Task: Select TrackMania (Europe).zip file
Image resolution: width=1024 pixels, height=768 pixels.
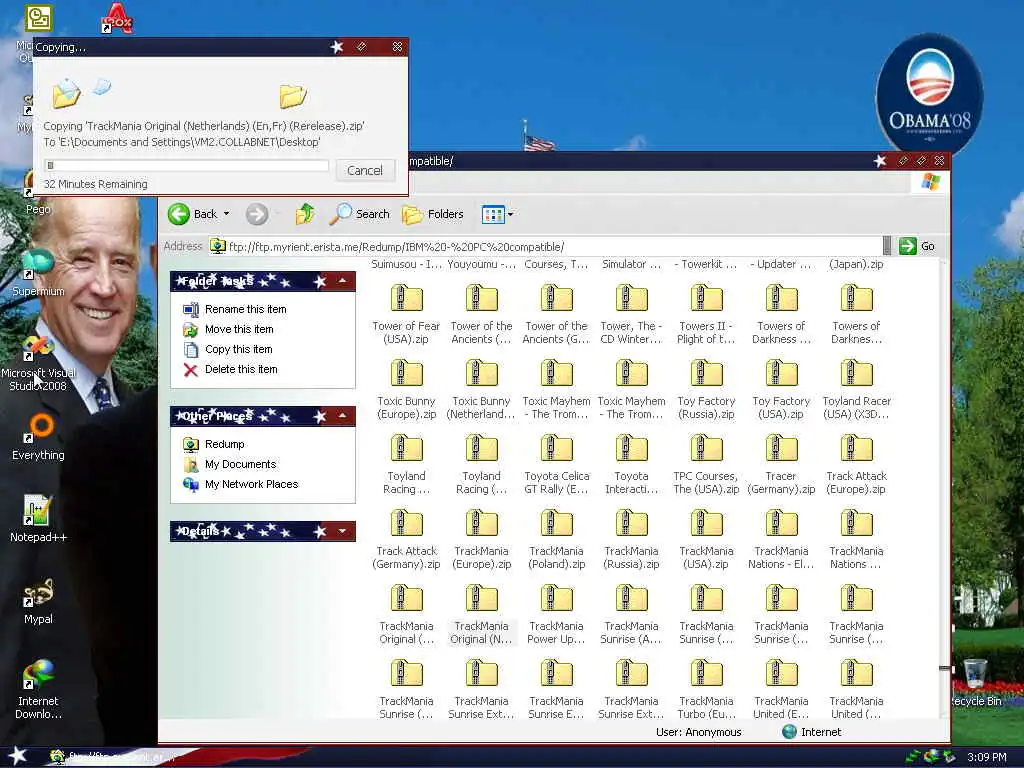Action: [x=481, y=540]
